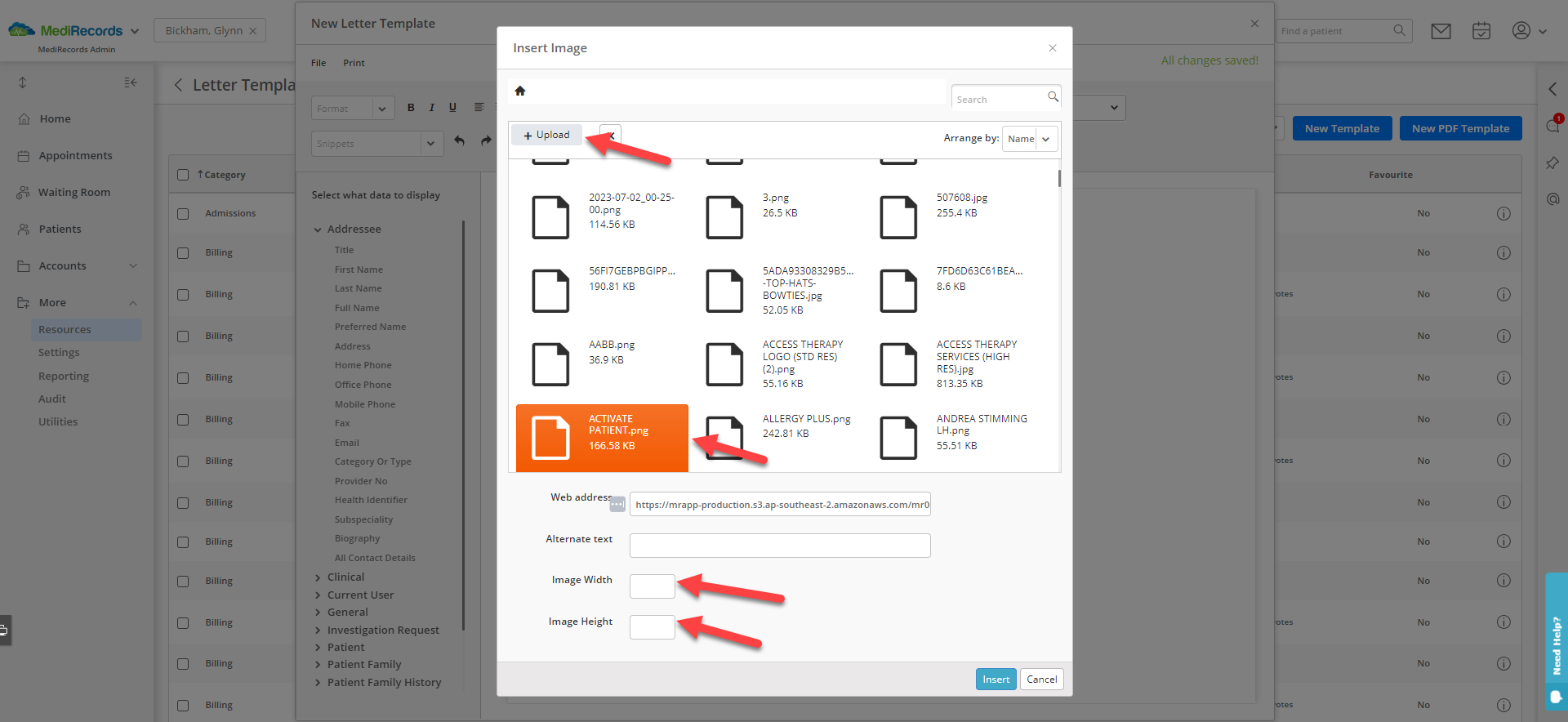Tick the select-all Category header checkbox
The height and width of the screenshot is (722, 1568).
coord(183,175)
